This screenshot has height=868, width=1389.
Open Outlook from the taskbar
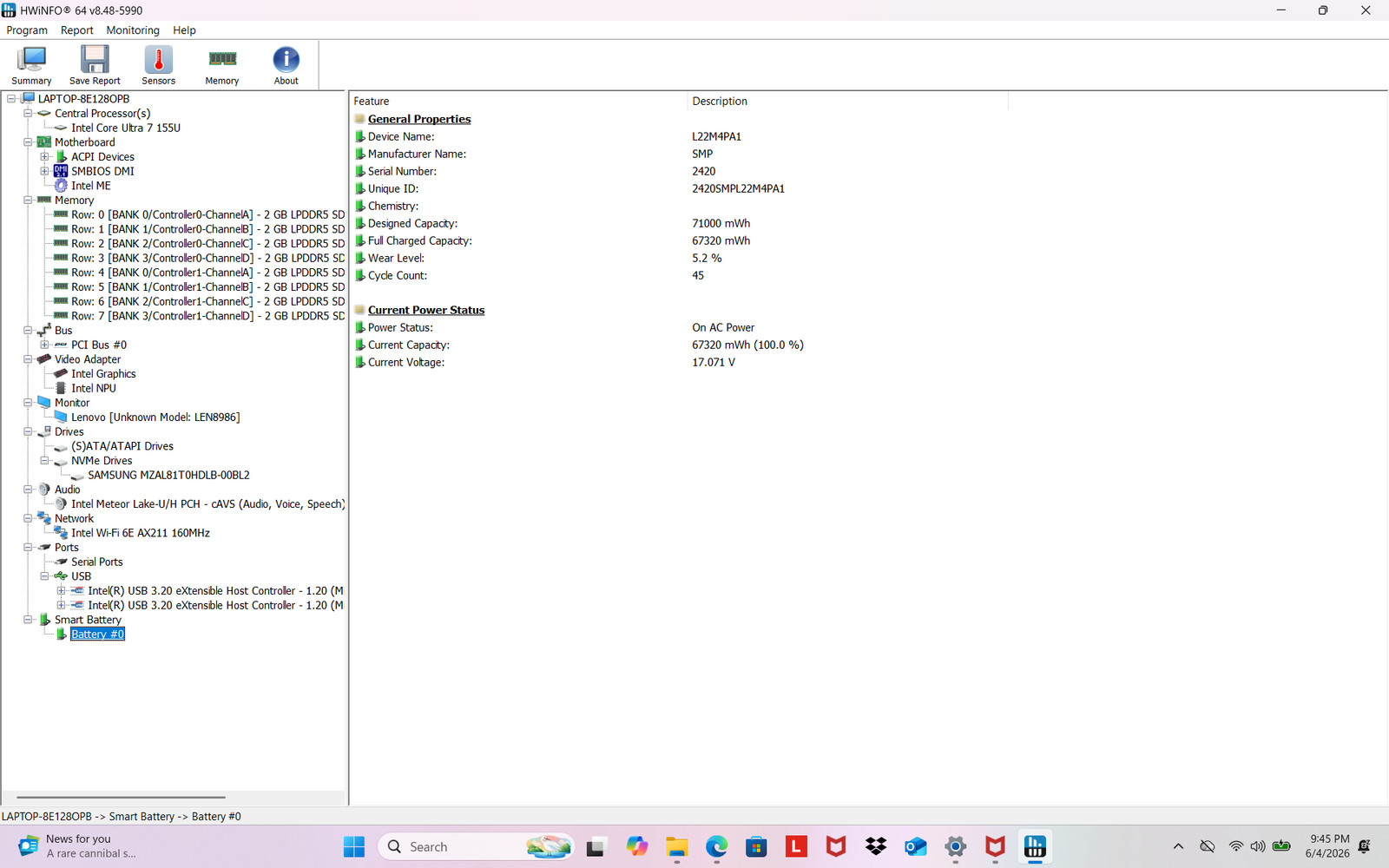pyautogui.click(x=916, y=847)
